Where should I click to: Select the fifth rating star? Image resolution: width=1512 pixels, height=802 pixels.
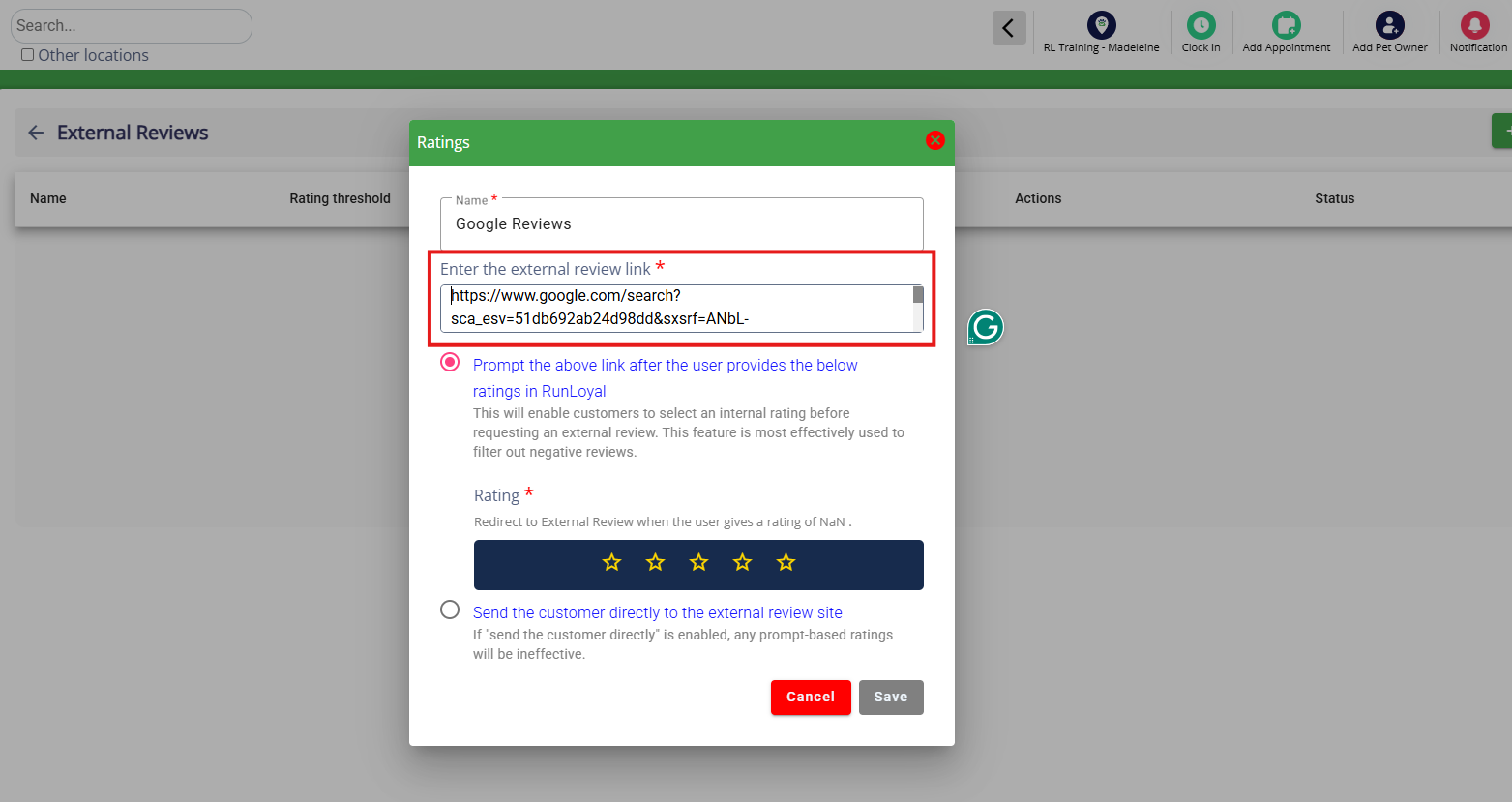coord(786,562)
